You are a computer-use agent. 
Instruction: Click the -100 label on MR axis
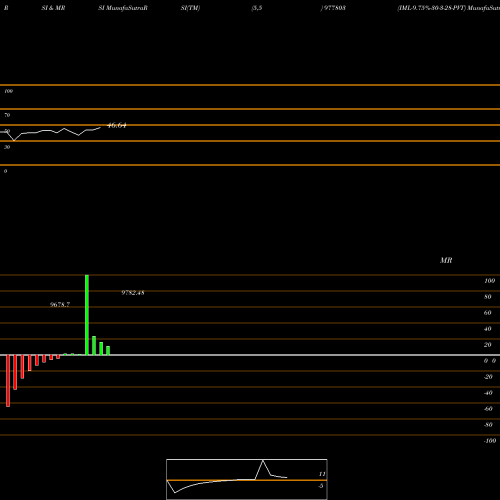pyautogui.click(x=490, y=441)
